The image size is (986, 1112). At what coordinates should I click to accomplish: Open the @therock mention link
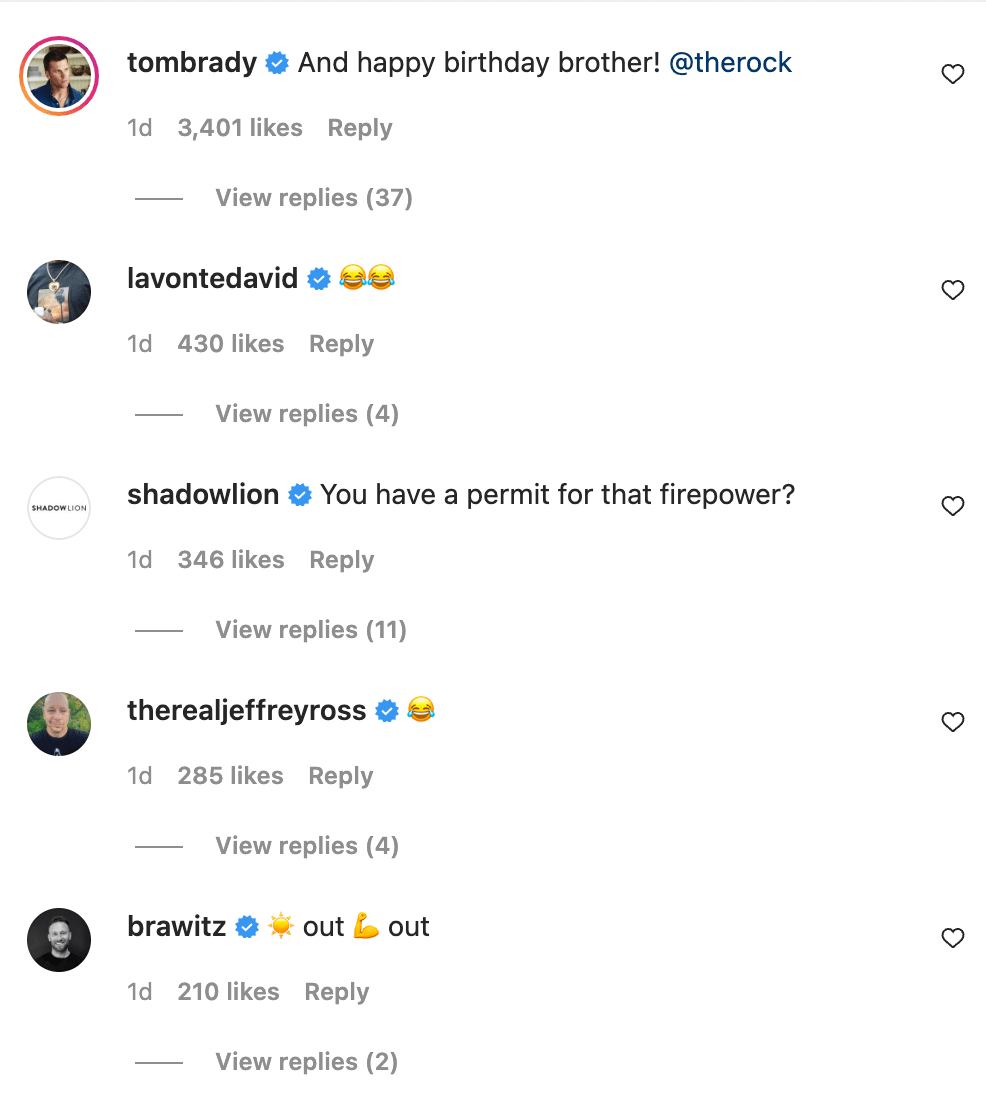[730, 63]
